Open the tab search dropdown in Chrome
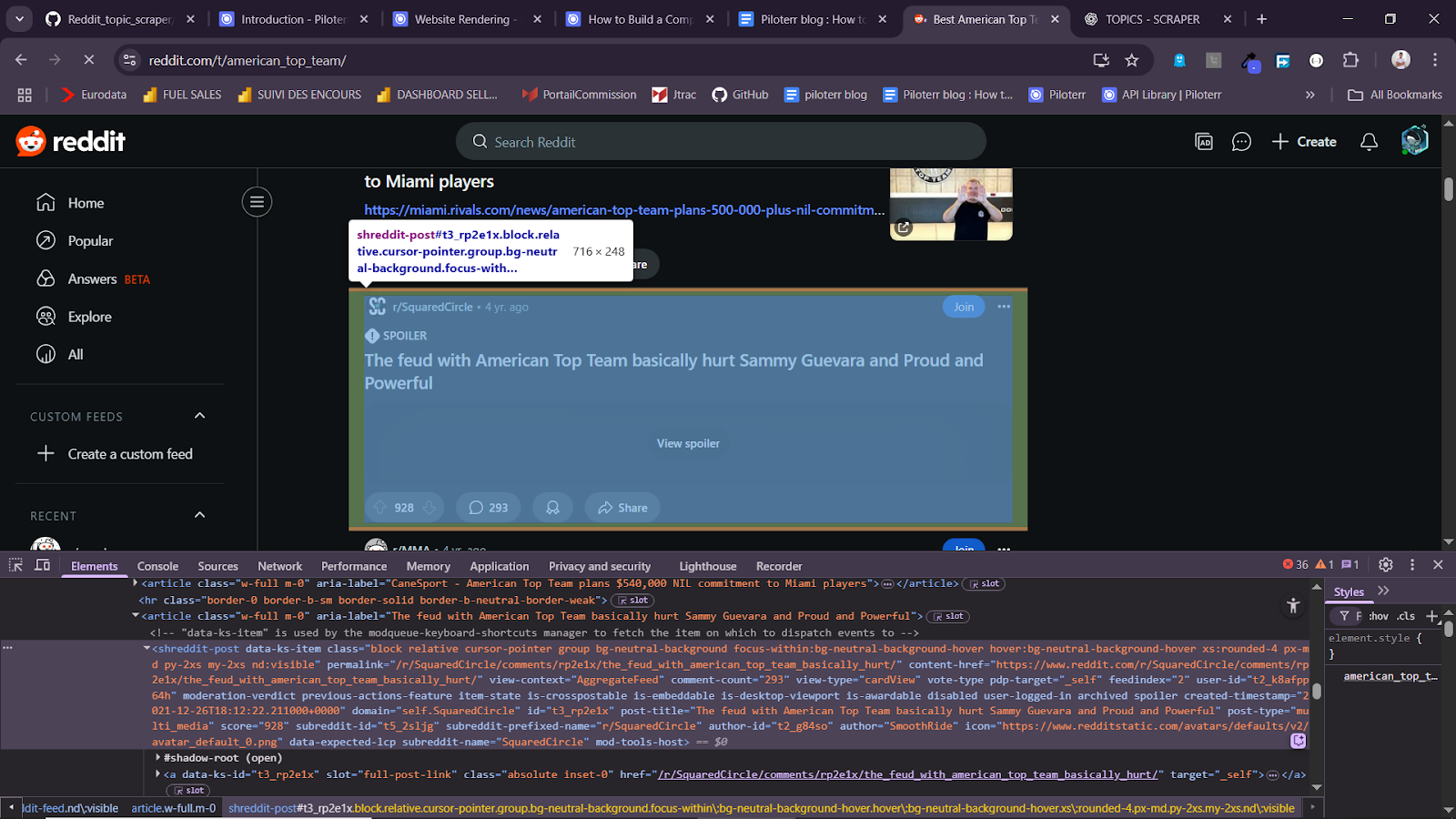The image size is (1456, 819). point(19,18)
